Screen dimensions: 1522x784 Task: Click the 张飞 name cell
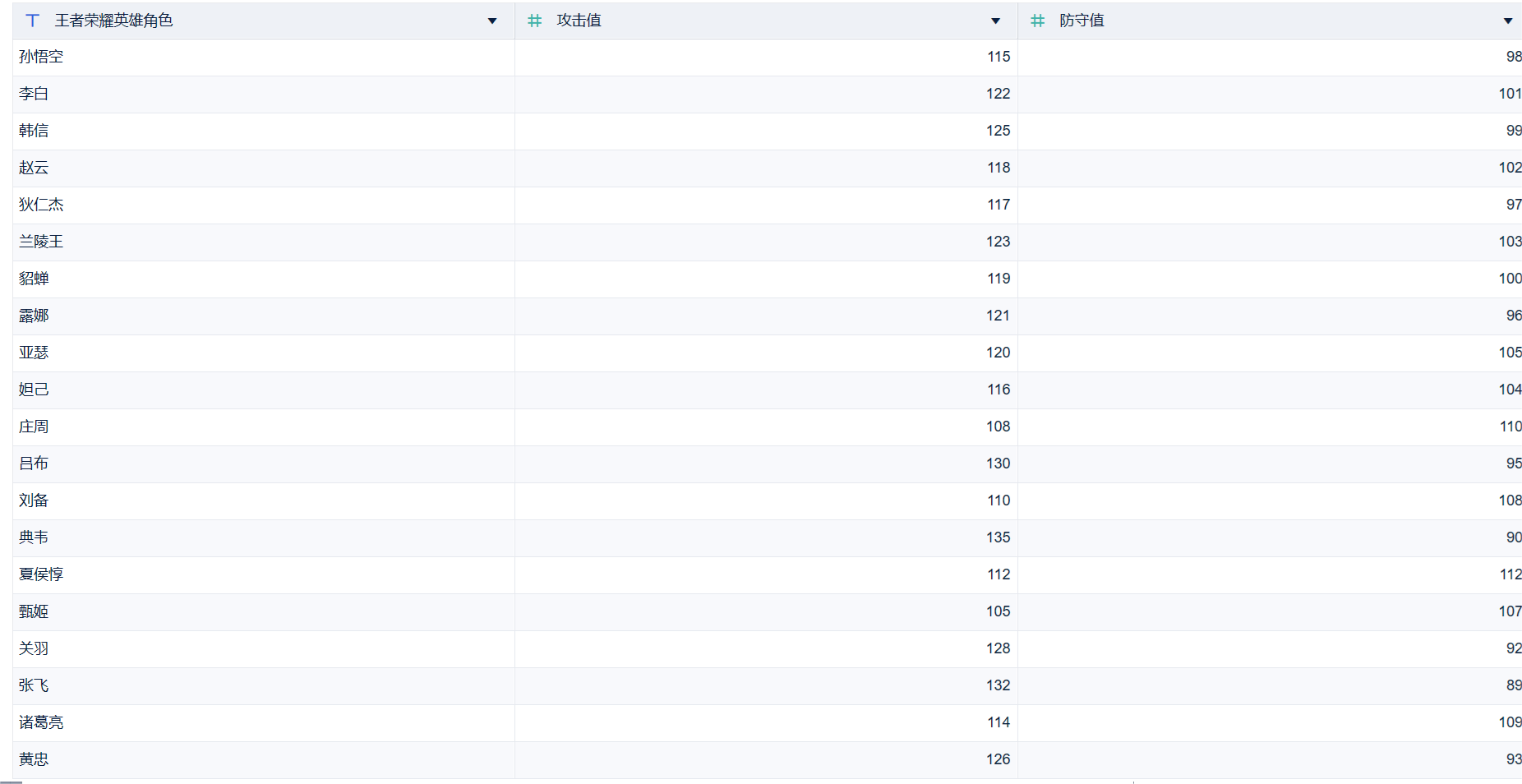pyautogui.click(x=264, y=685)
